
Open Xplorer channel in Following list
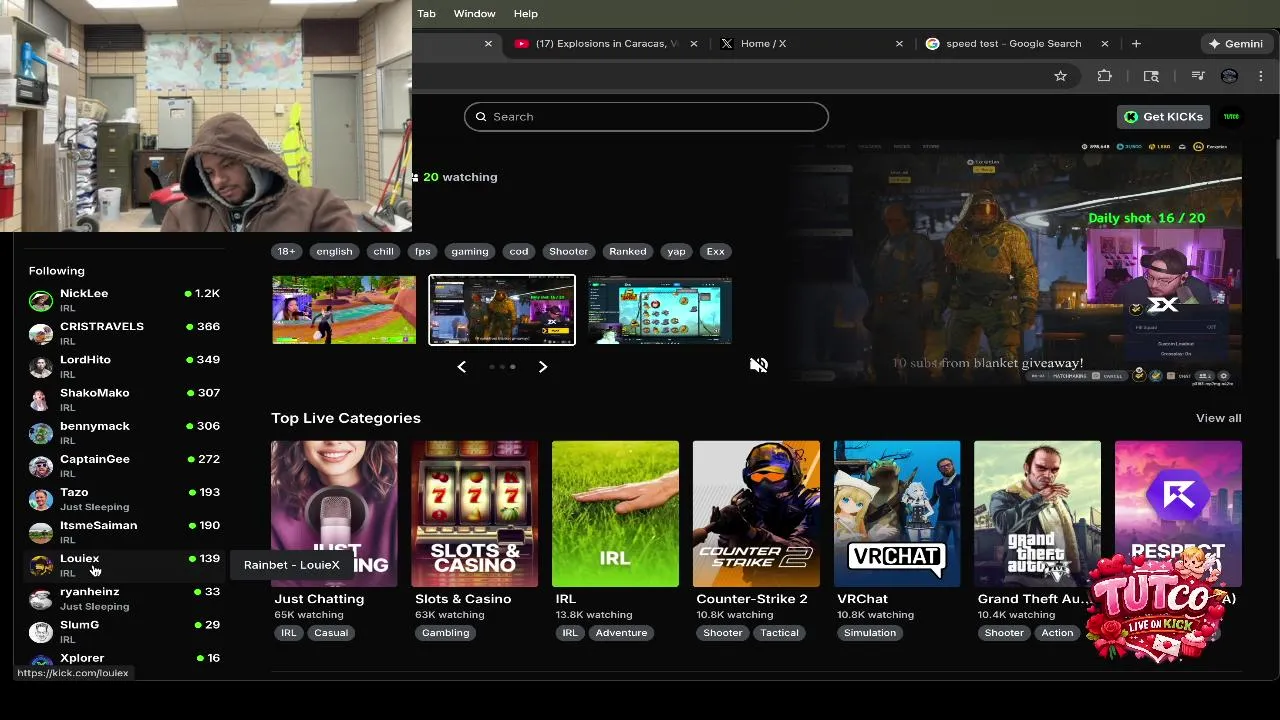(x=124, y=661)
